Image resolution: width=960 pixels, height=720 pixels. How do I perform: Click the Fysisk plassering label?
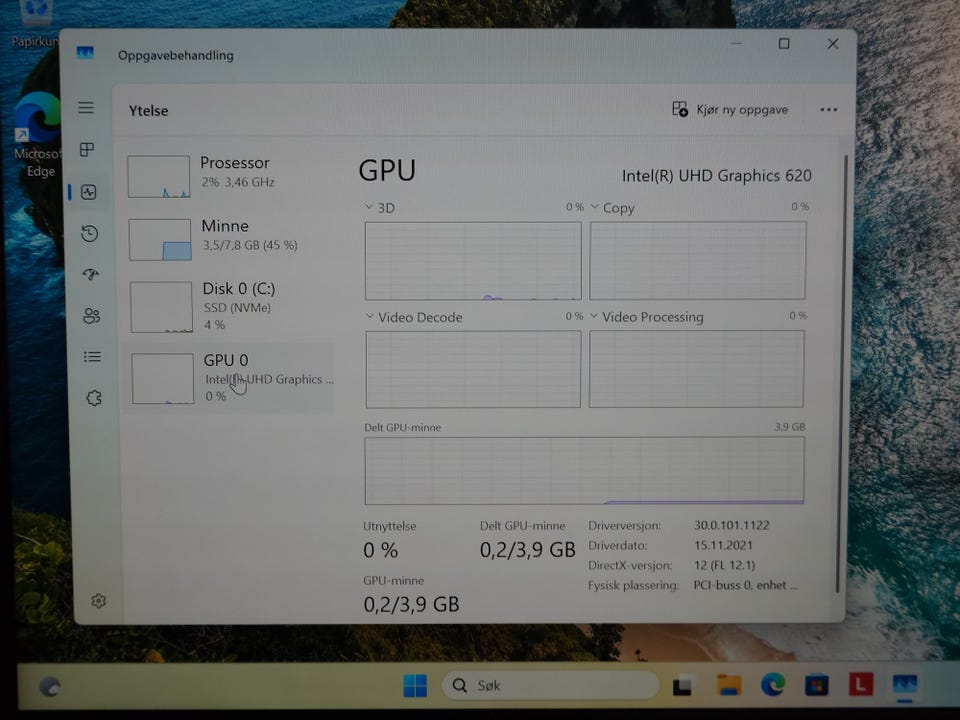click(633, 585)
